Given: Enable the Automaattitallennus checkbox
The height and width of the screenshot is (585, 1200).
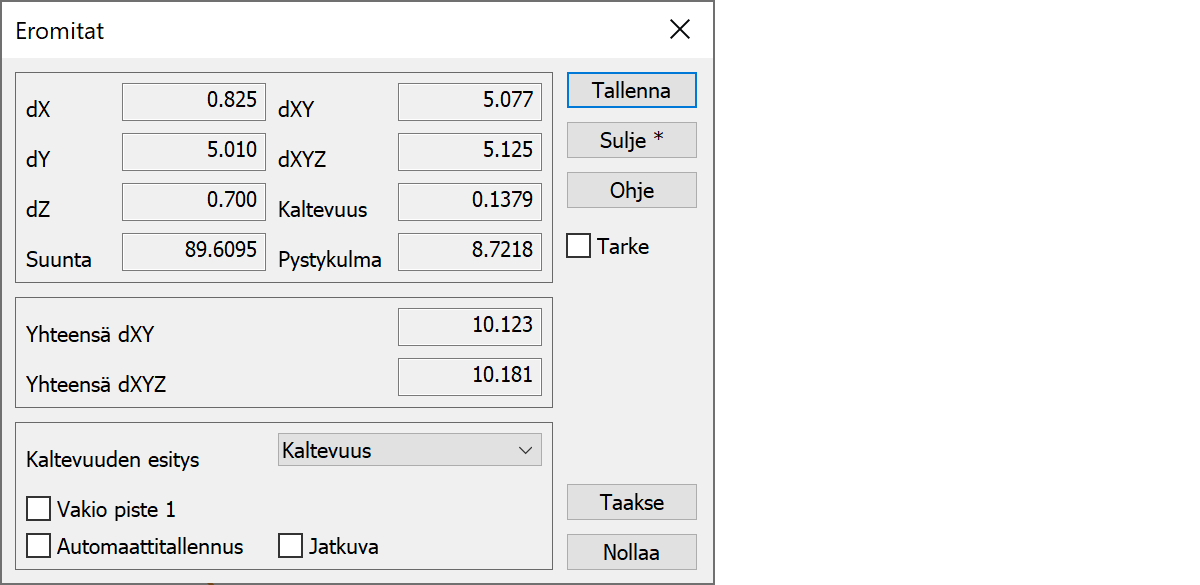Looking at the screenshot, I should 39,546.
